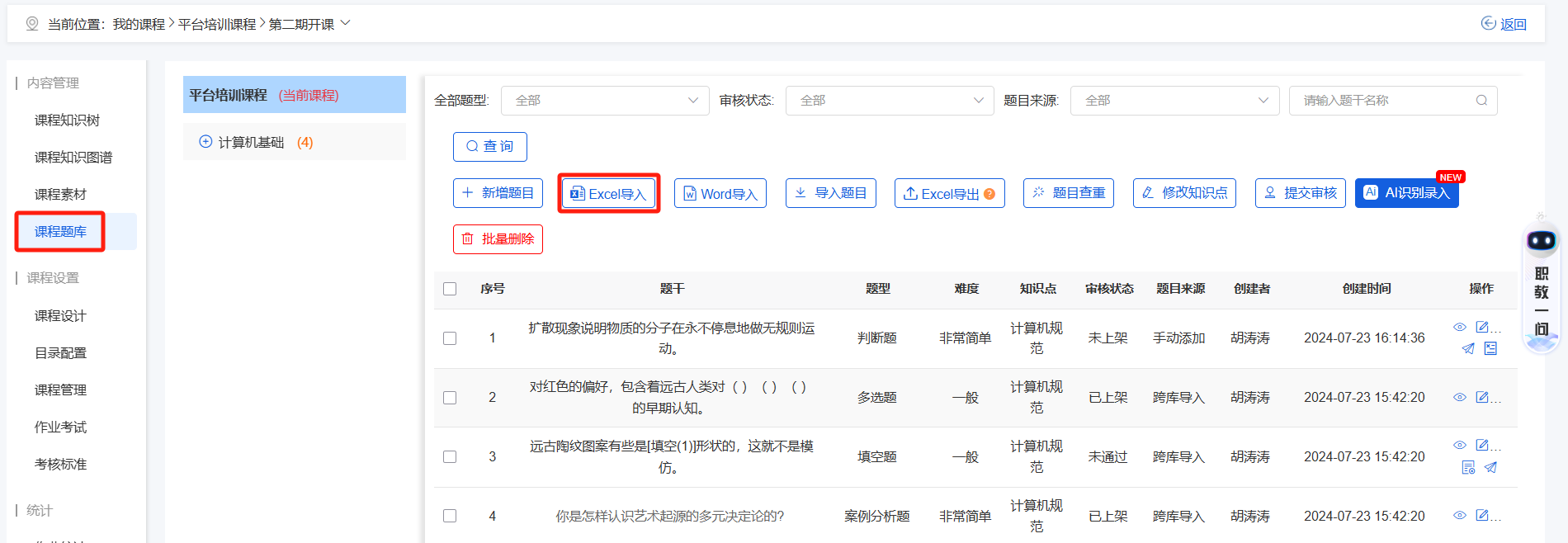
Task: Click the 多选题 cell in row 2
Action: pos(877,398)
